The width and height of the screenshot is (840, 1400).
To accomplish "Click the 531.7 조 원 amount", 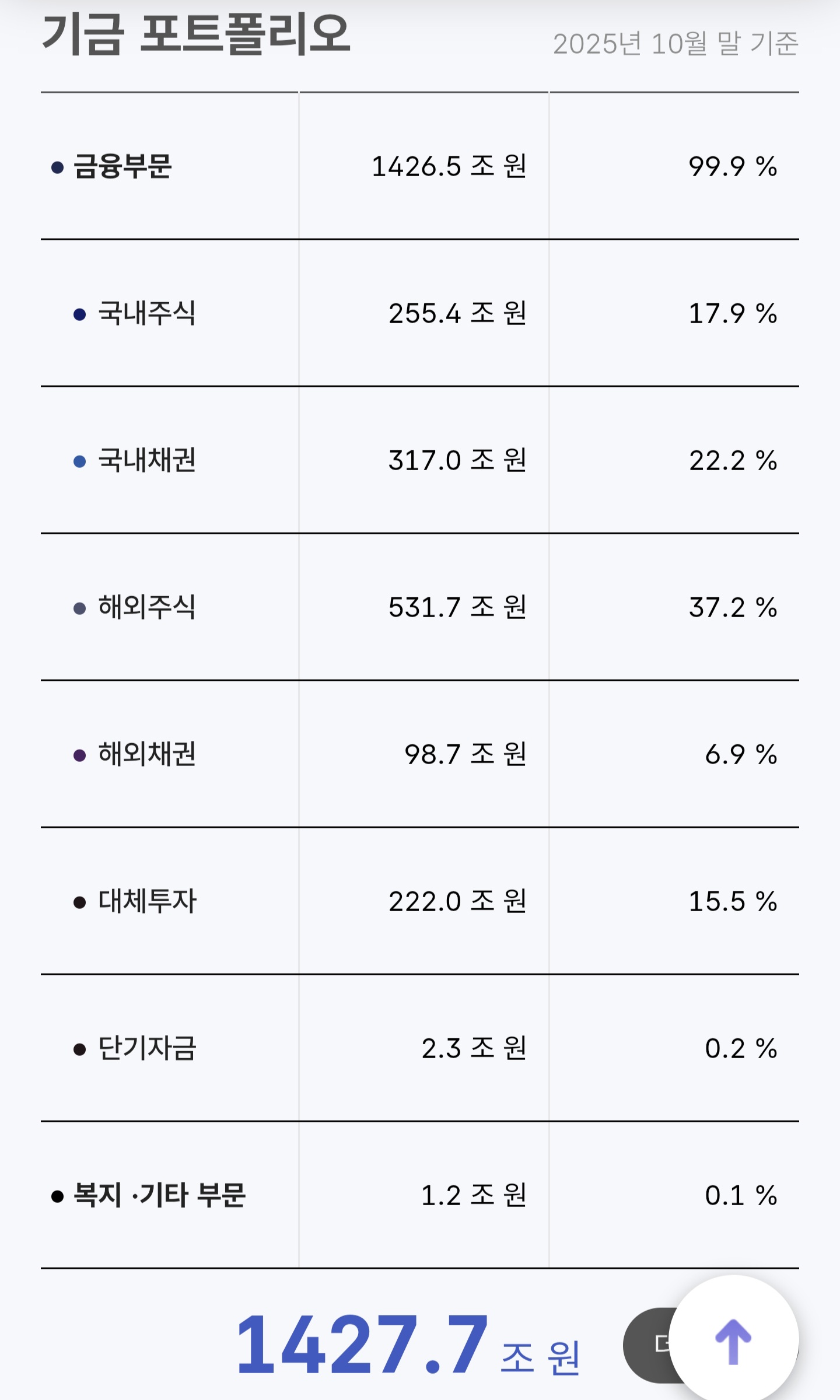I will tap(457, 607).
